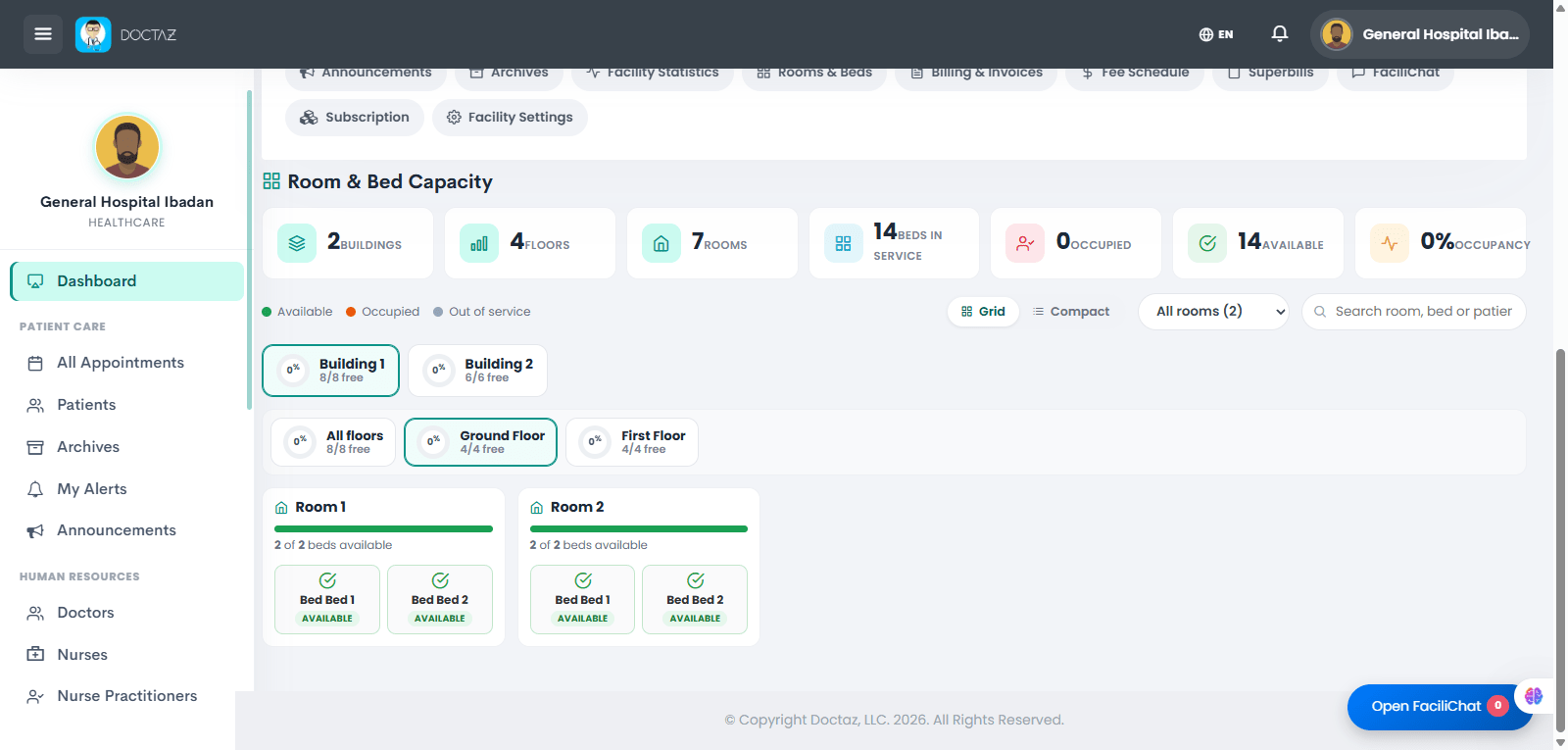Click the sidebar hospital avatar picture
1568x750 pixels.
coord(127,146)
